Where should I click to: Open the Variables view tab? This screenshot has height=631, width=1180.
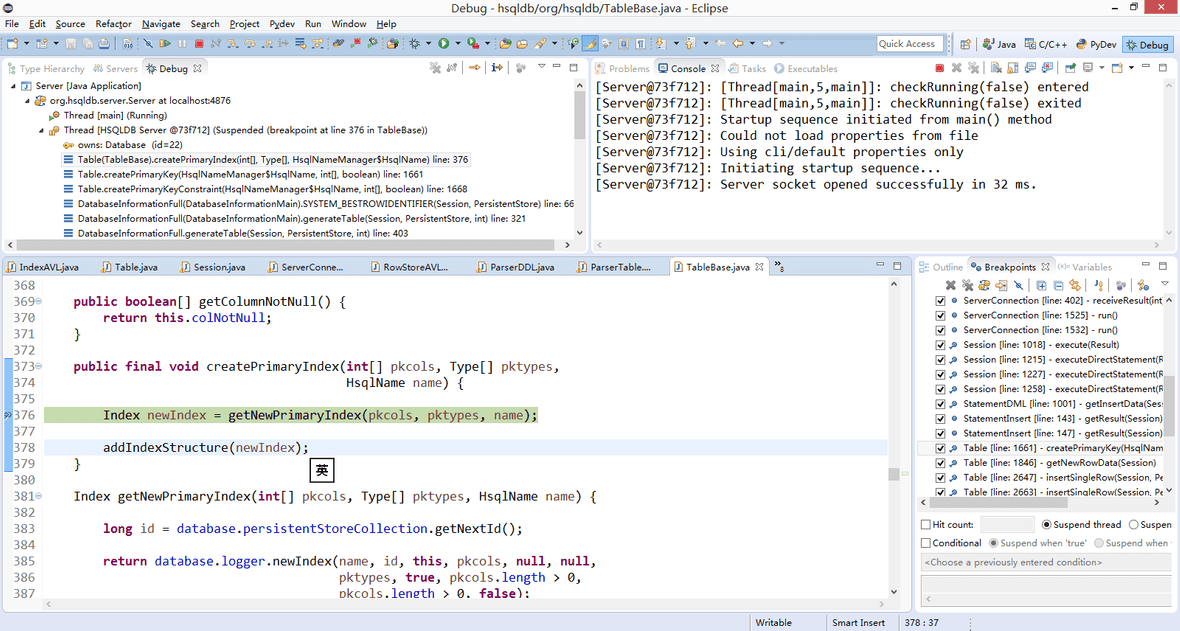pos(1085,267)
